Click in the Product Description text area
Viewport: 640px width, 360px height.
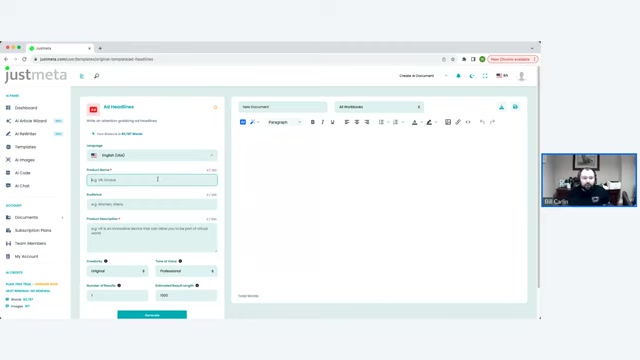152,238
